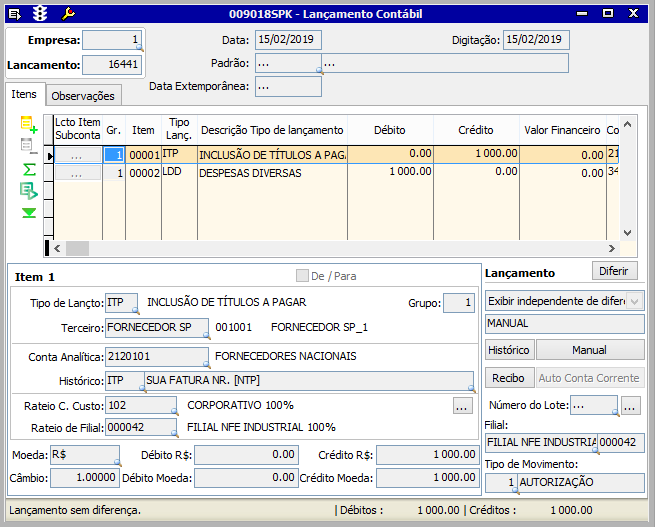Click the Histórico button
The width and height of the screenshot is (655, 527).
point(509,350)
